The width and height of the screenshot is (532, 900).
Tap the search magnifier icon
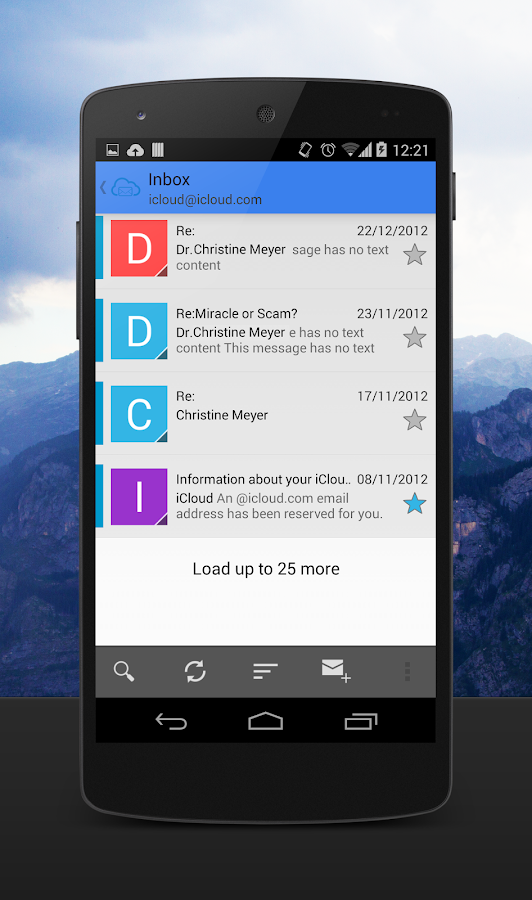coord(124,671)
